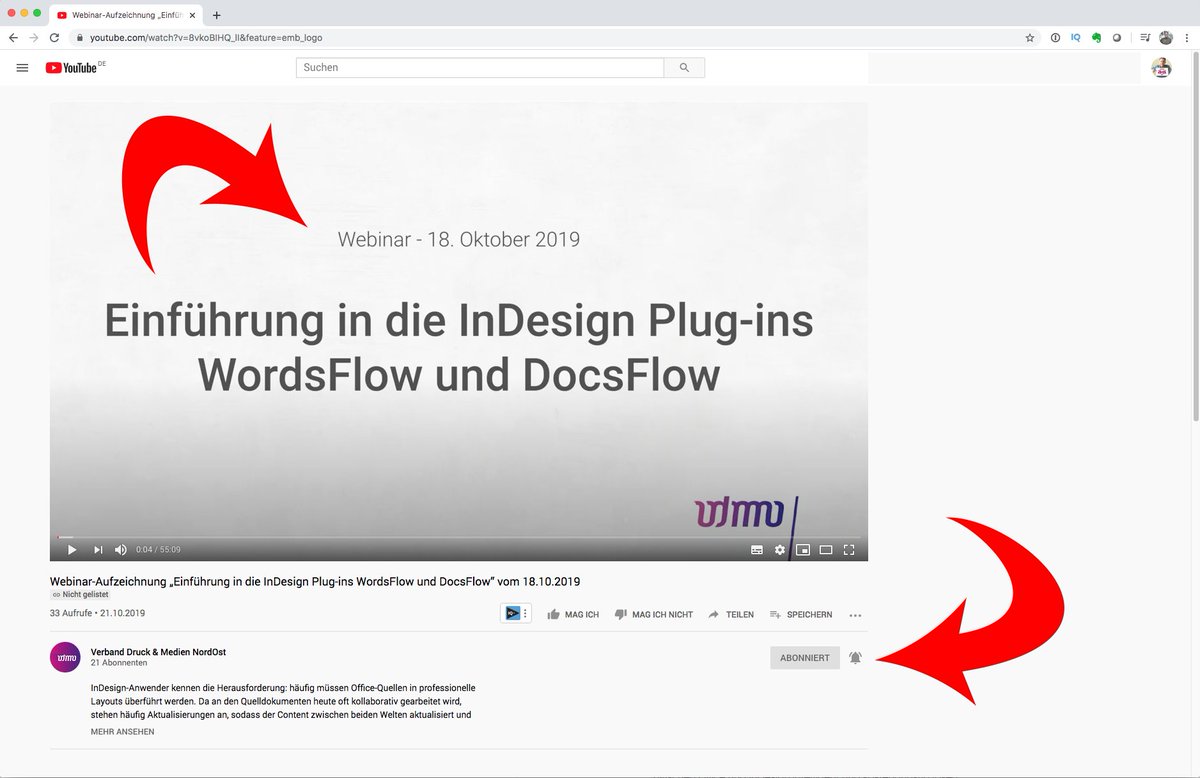Dislike the video with MAG ICH NICHT
The image size is (1200, 778).
[x=654, y=614]
